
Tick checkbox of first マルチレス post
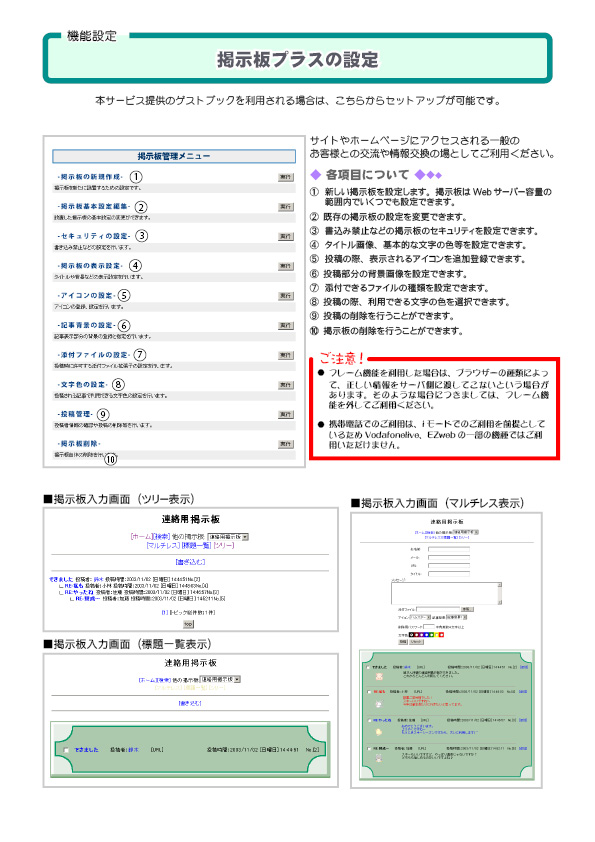coord(368,667)
